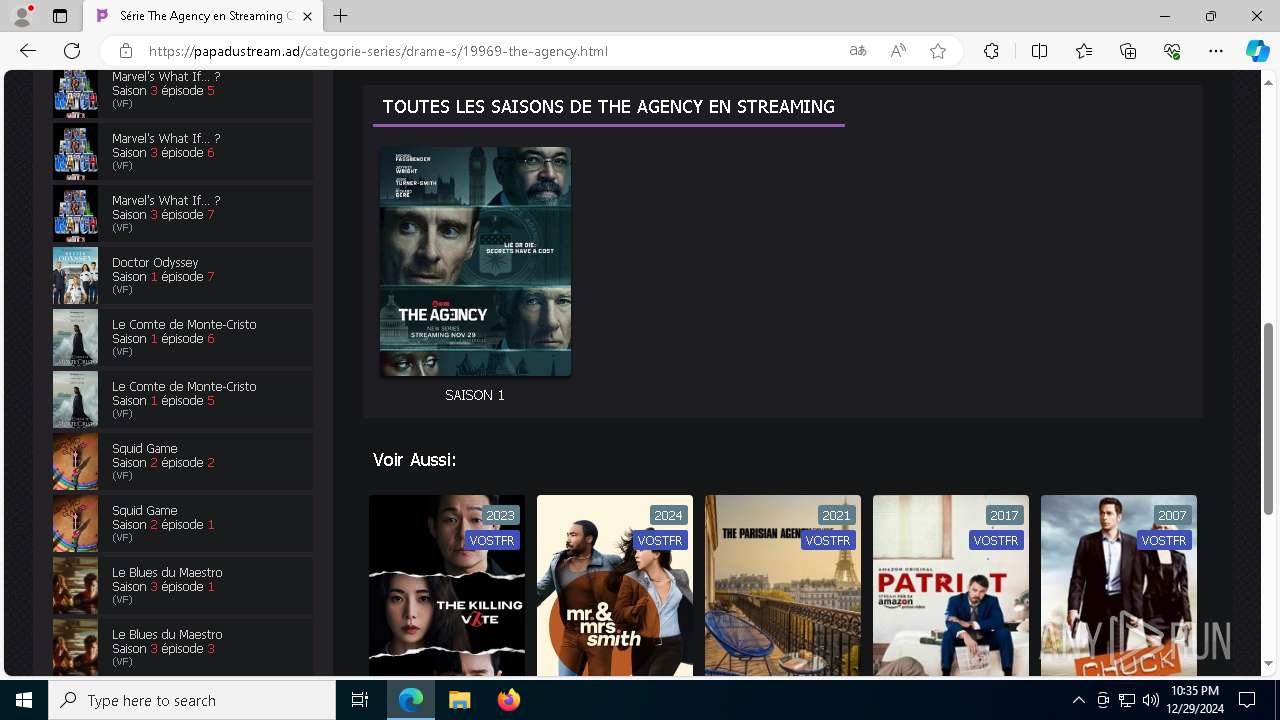Open the Copilot sidebar icon
Screen dimensions: 1280x720
coord(1257,51)
